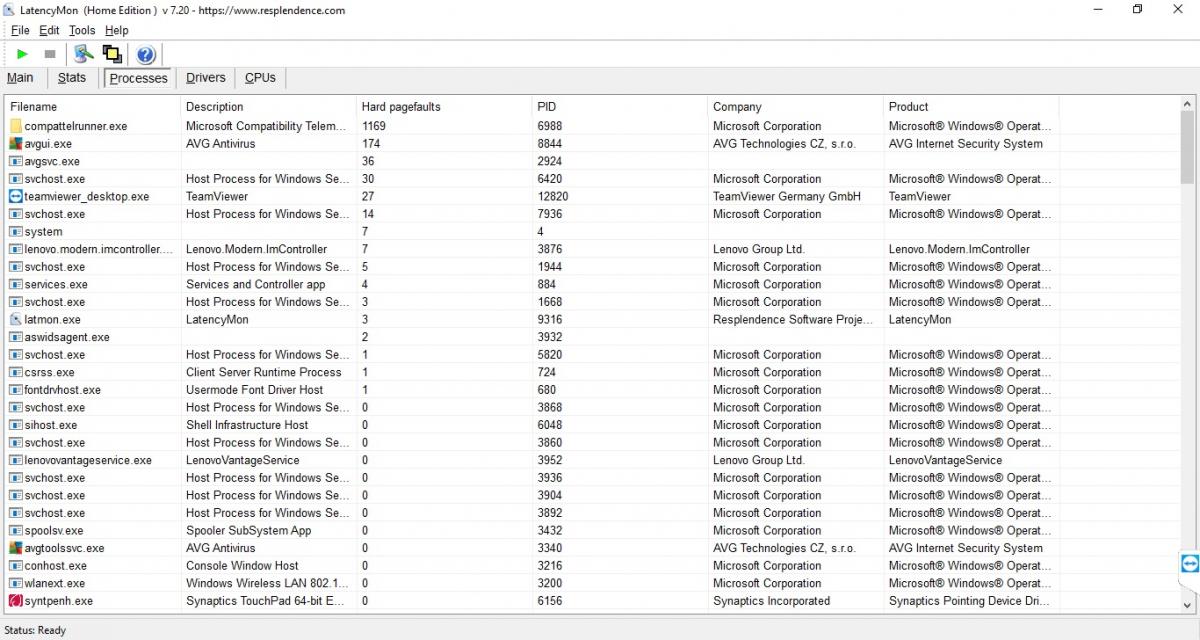Click the avgui.exe AVG icon

coord(16,144)
